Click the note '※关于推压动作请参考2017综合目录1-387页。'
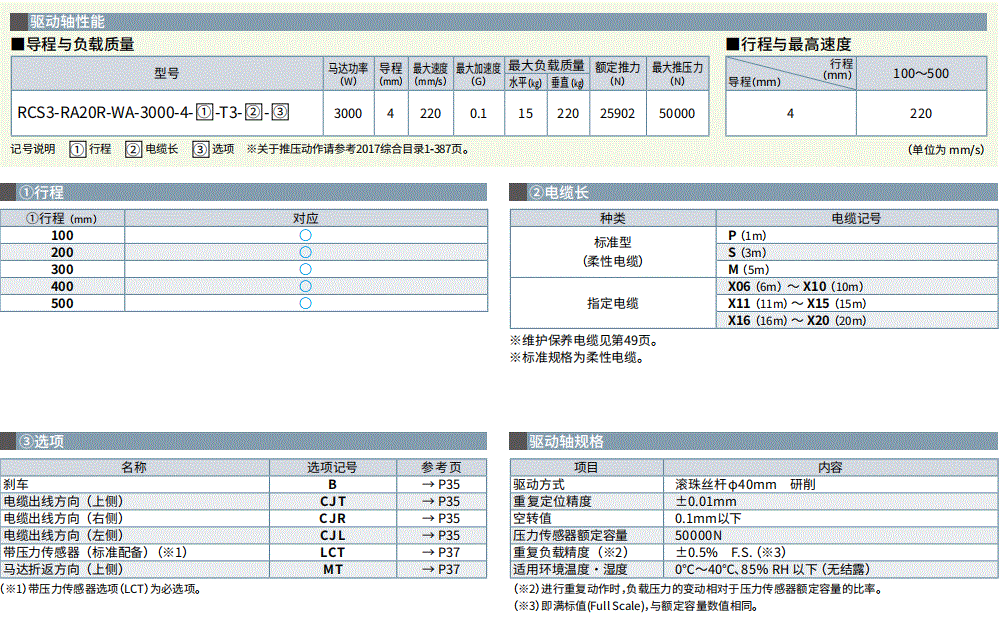This screenshot has height=620, width=1001. [x=359, y=149]
